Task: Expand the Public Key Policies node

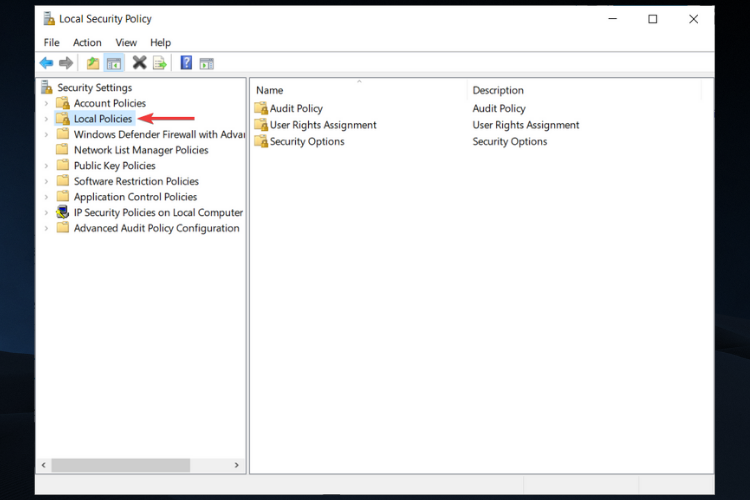Action: pos(46,166)
